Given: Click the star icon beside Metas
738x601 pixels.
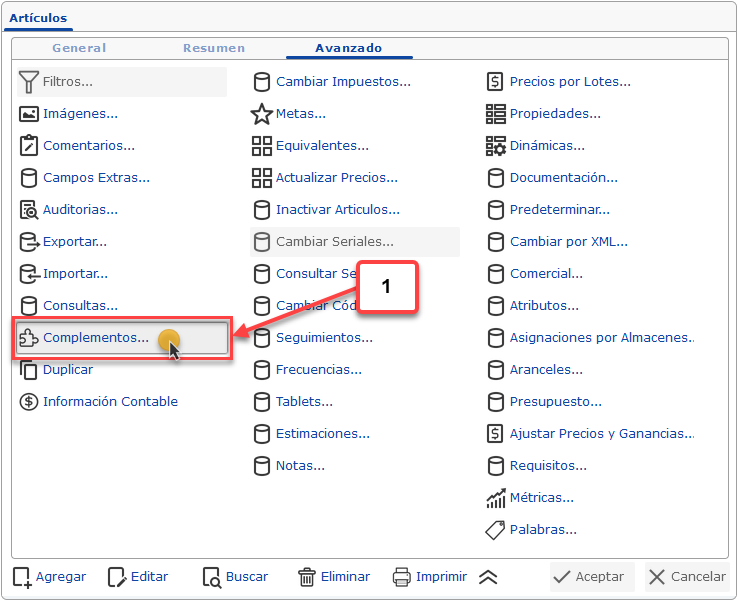Looking at the screenshot, I should [262, 113].
